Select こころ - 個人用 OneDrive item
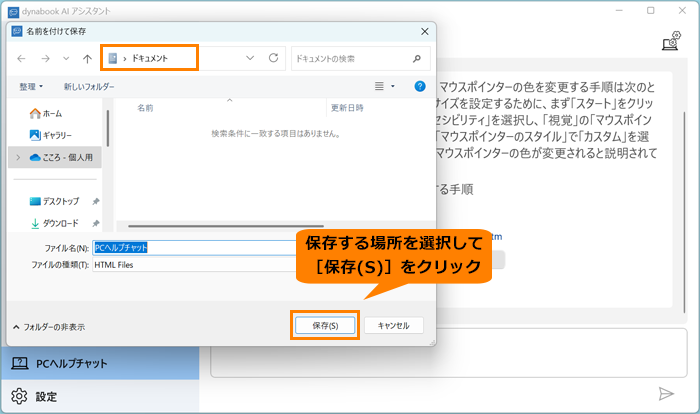 61,158
